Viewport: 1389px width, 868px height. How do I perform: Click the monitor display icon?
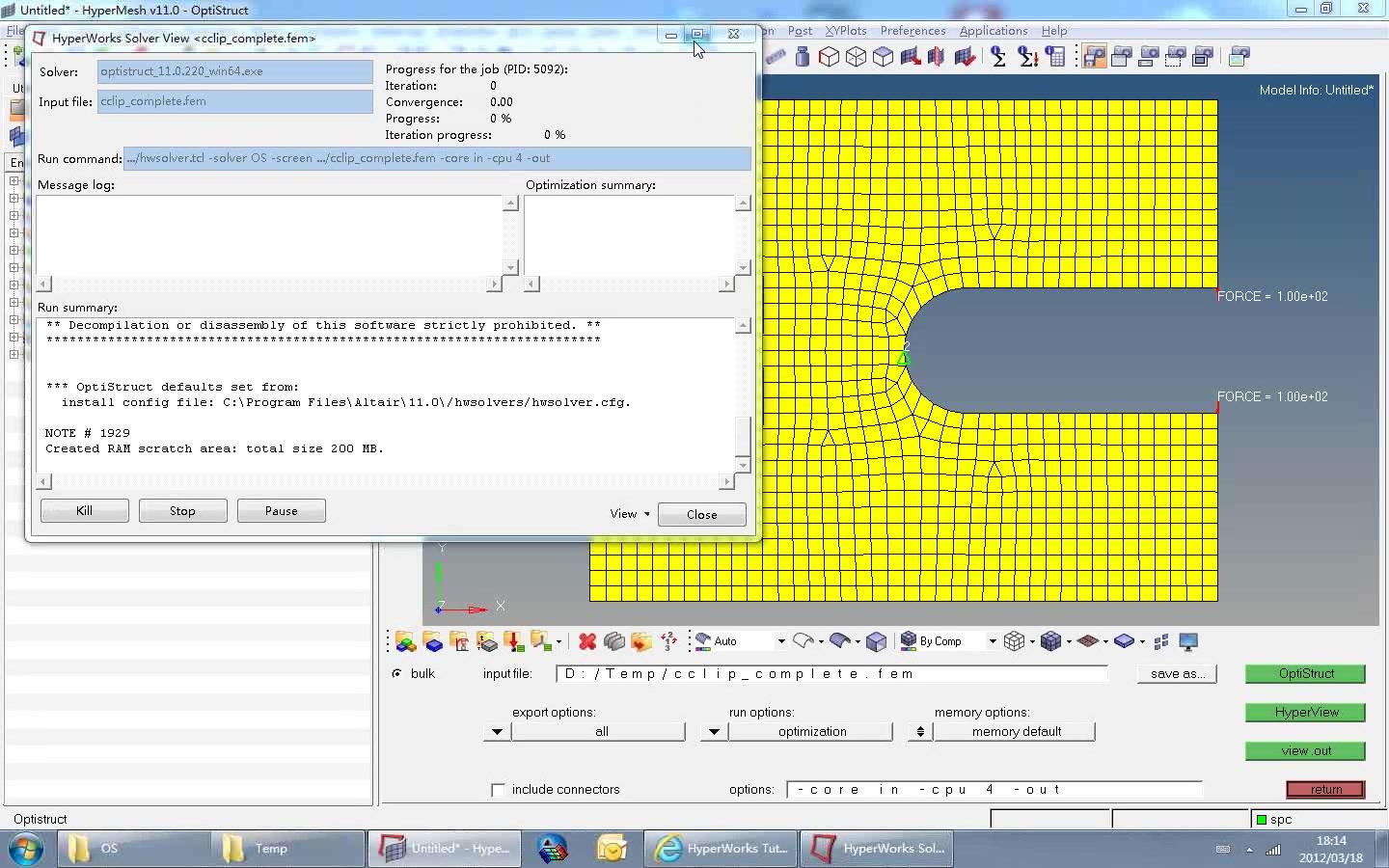[x=1188, y=641]
